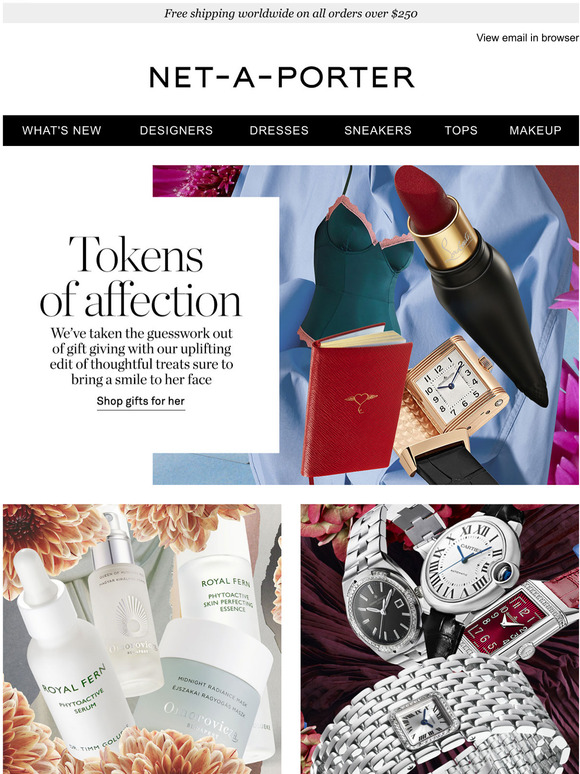580x774 pixels.
Task: Click the Cartier white dial watch
Action: pos(469,565)
